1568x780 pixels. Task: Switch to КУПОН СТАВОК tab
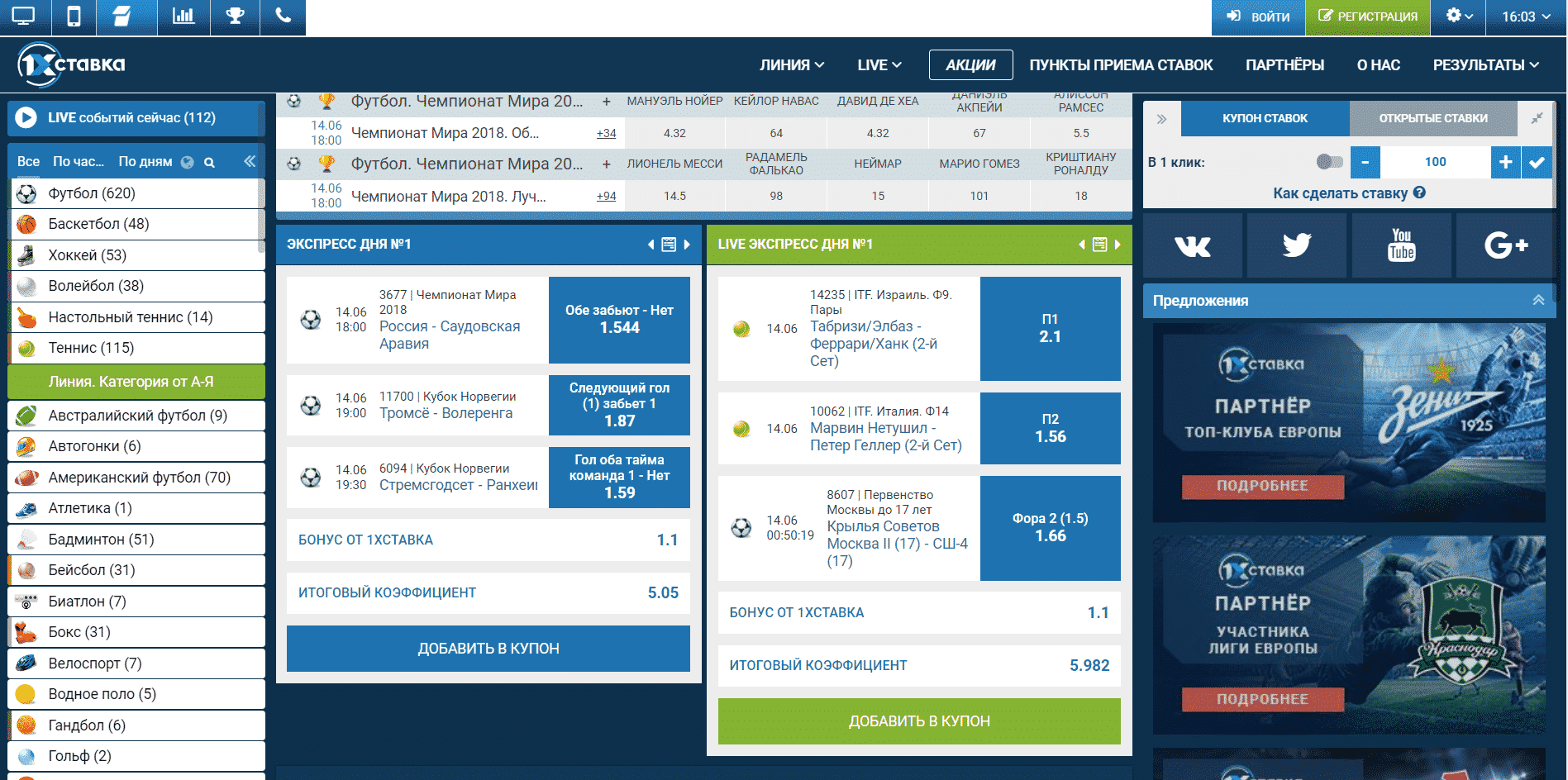point(1265,118)
